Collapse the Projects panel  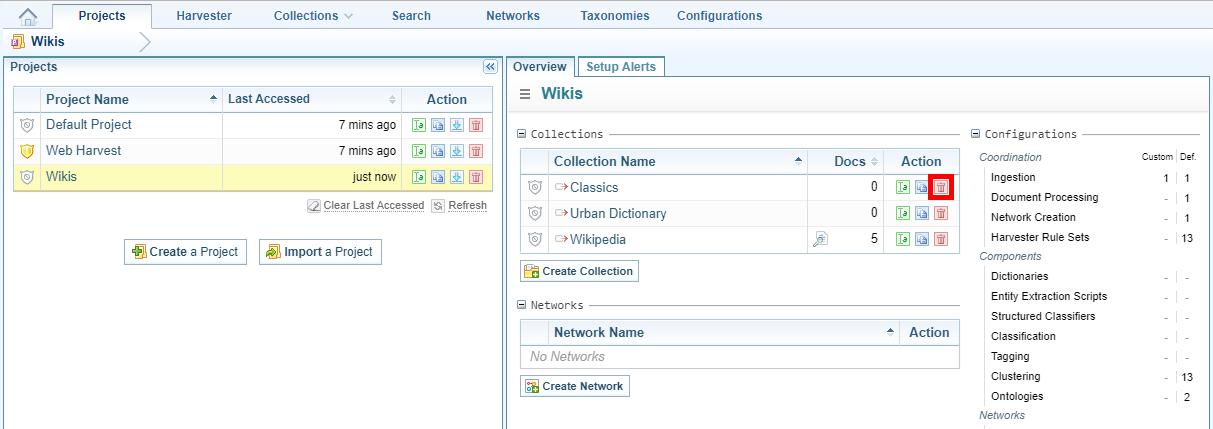[490, 67]
